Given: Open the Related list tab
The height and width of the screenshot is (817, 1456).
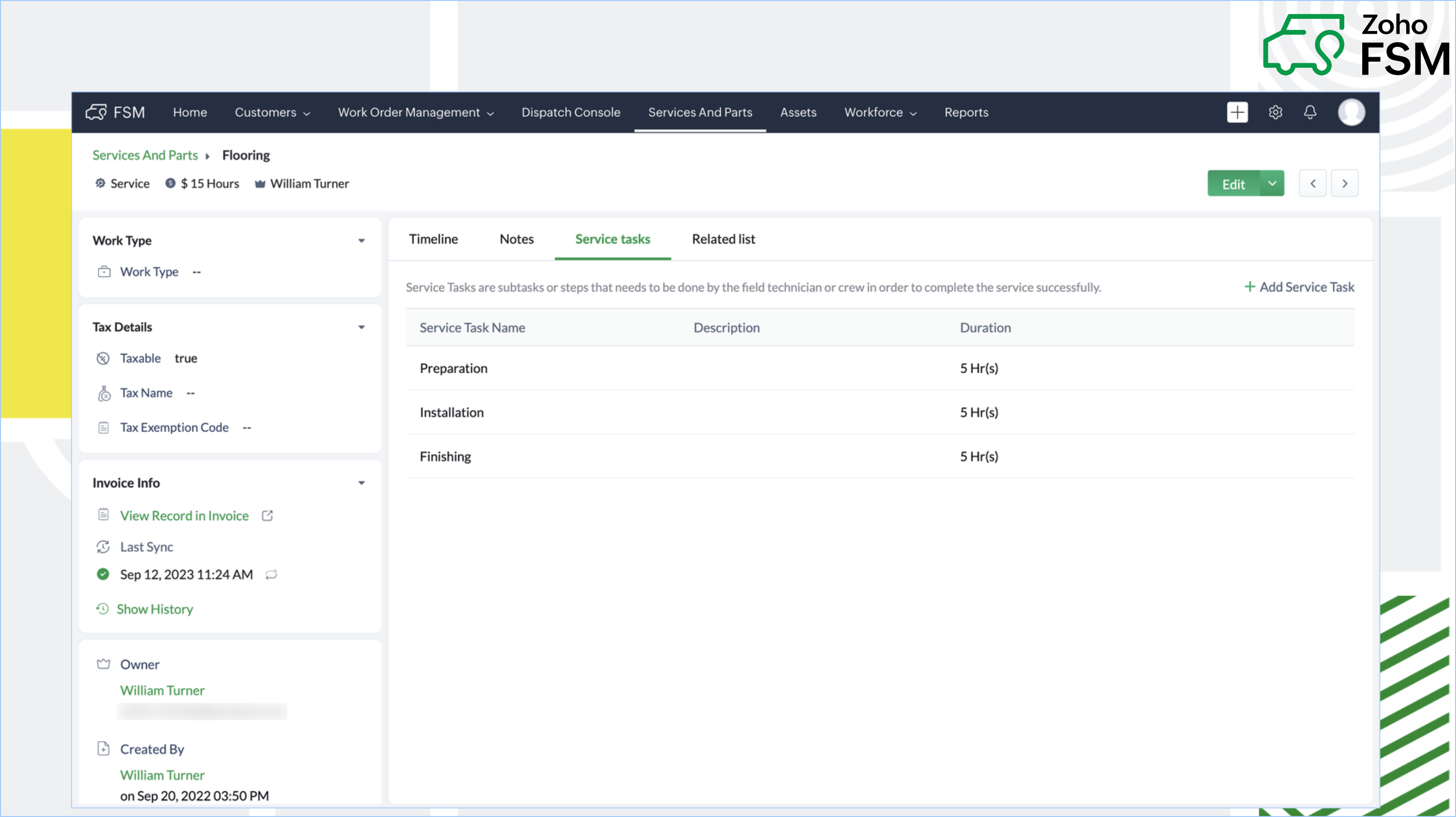Looking at the screenshot, I should (723, 239).
